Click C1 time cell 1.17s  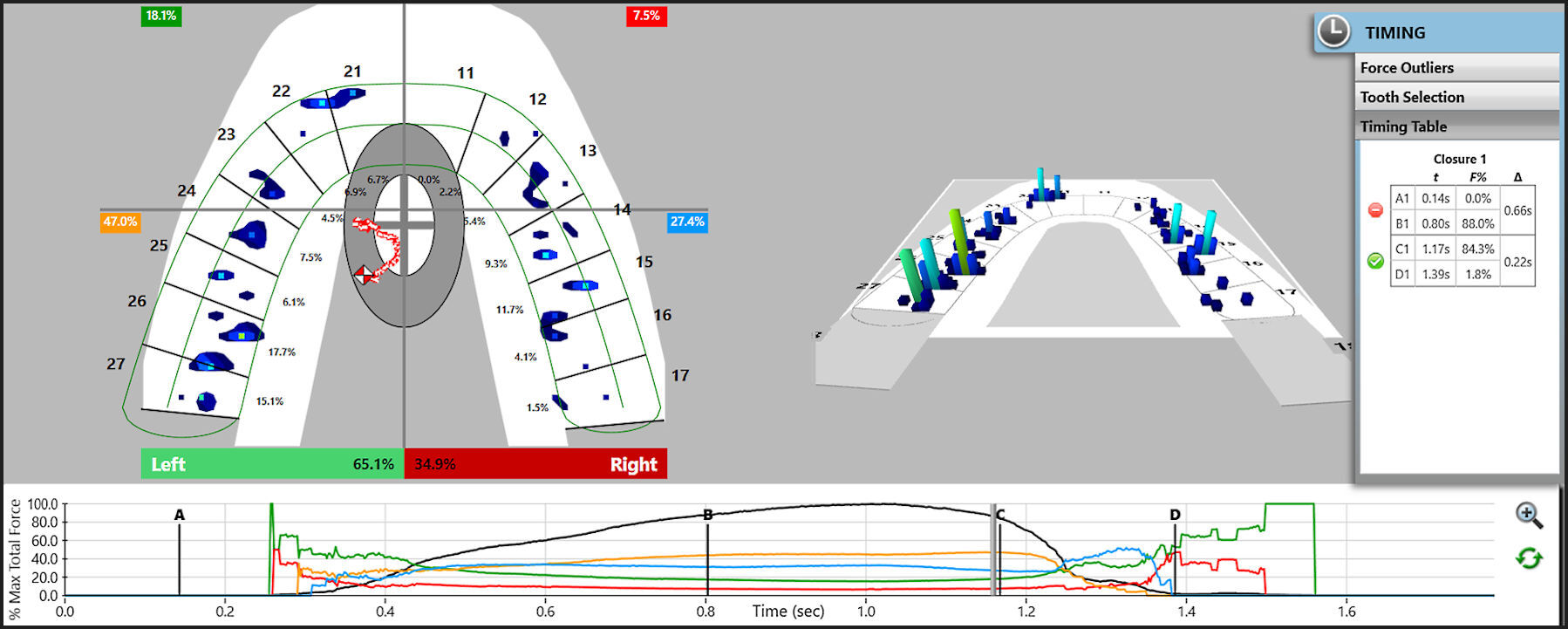[1435, 249]
